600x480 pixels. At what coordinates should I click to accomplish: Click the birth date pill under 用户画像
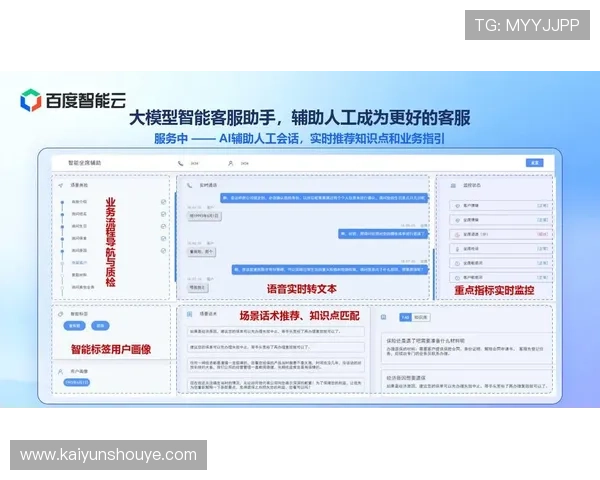(77, 382)
